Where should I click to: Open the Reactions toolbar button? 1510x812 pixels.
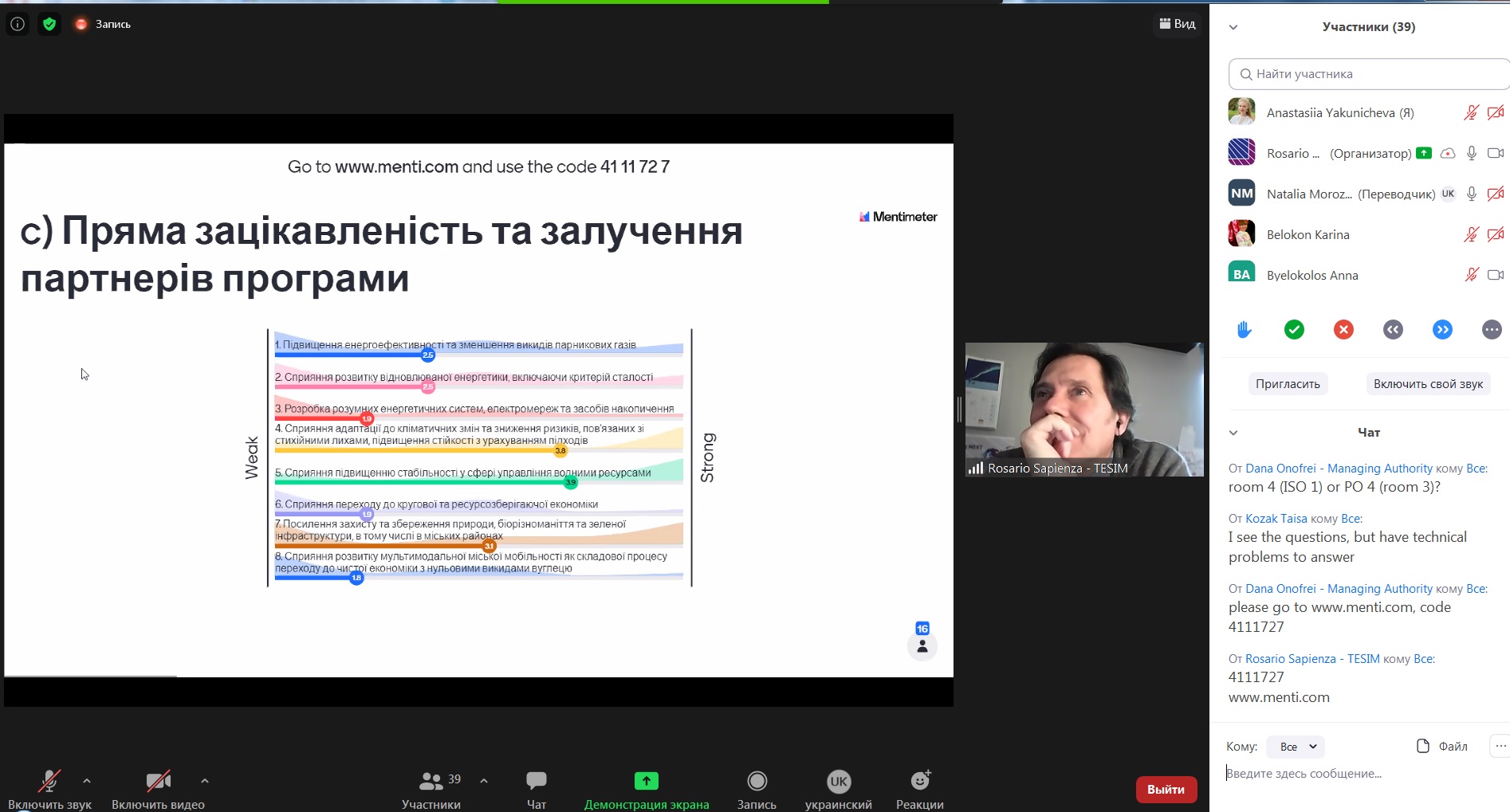tap(919, 789)
